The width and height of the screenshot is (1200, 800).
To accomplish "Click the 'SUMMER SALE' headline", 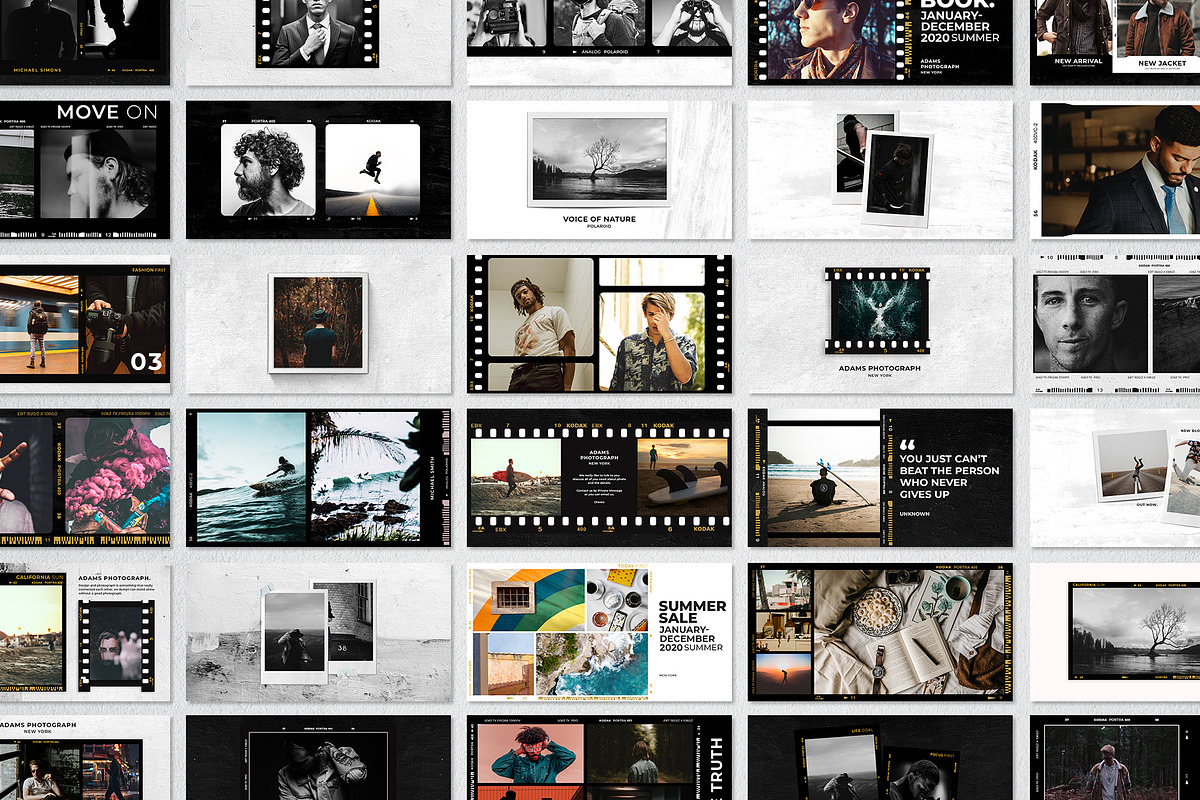I will [x=692, y=612].
